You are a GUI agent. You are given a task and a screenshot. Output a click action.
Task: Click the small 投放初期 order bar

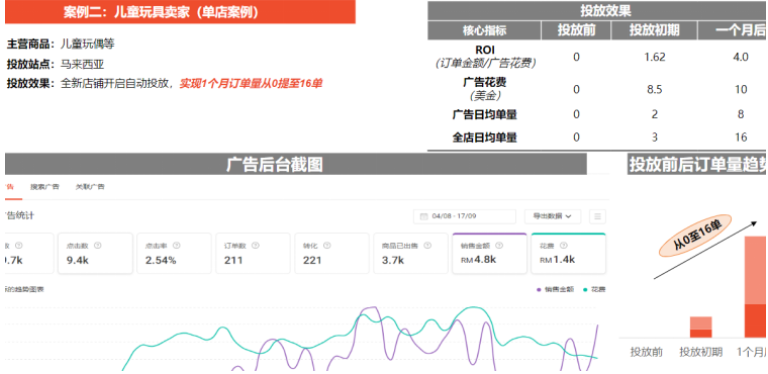click(x=700, y=327)
